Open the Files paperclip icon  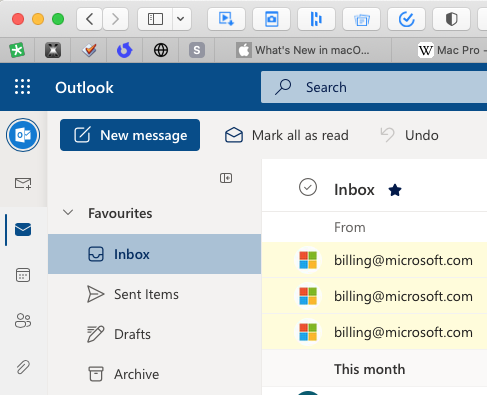click(x=23, y=367)
